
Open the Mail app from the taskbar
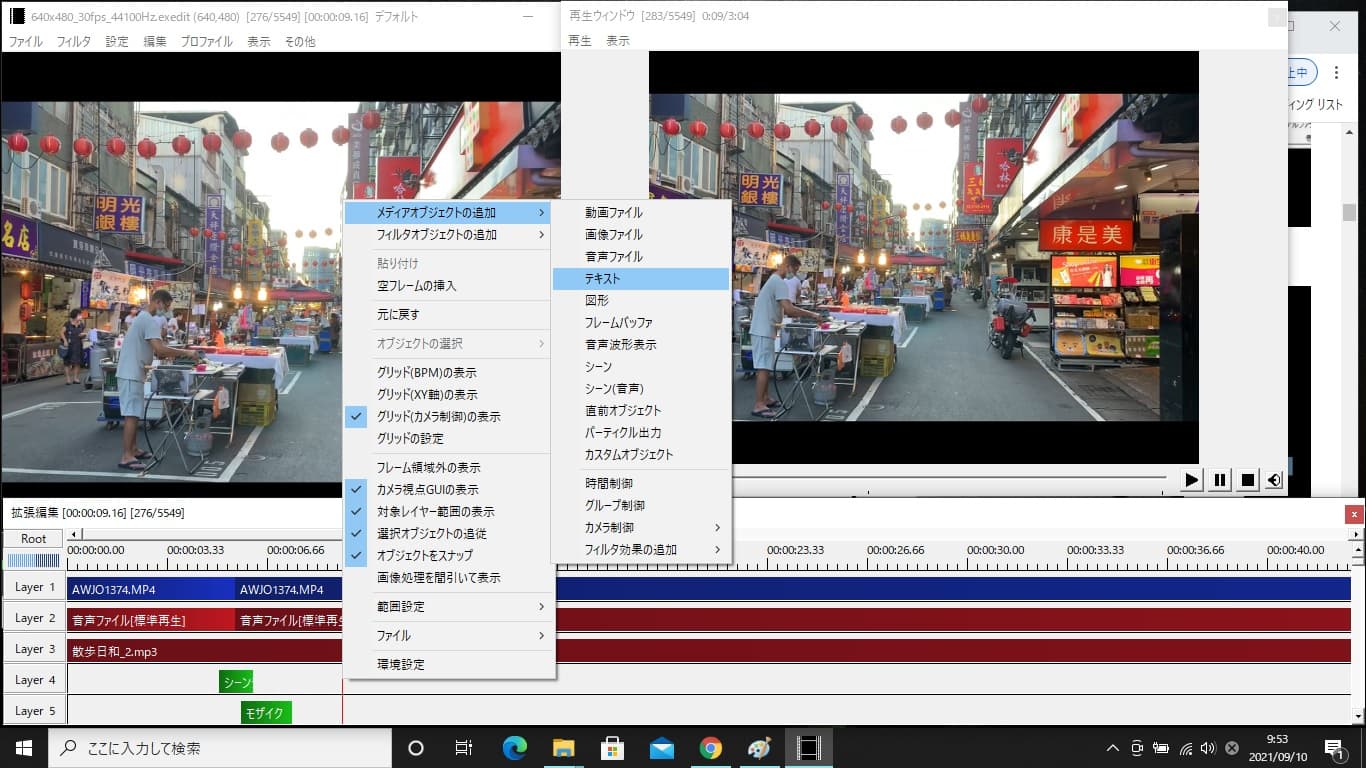point(661,748)
